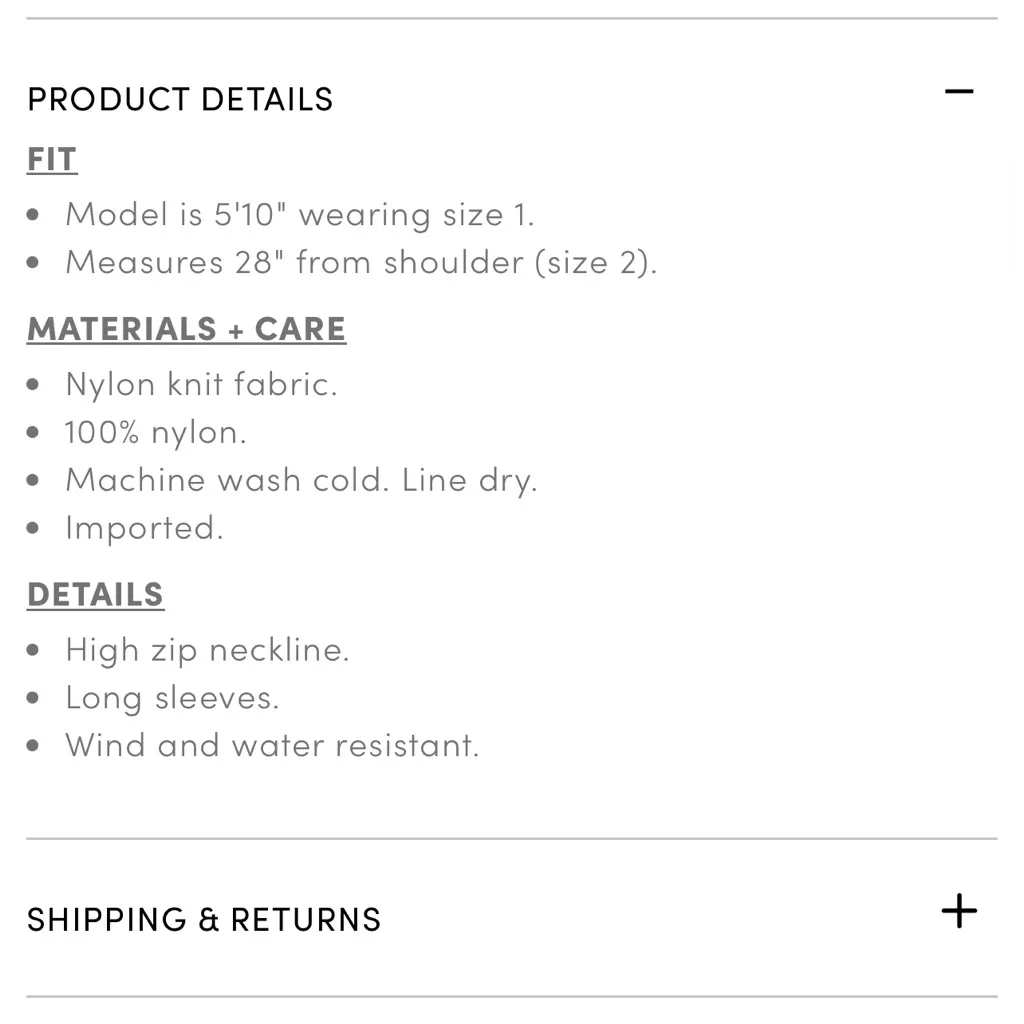Click the DETAILS underlined heading
This screenshot has width=1024, height=1024.
[x=95, y=594]
